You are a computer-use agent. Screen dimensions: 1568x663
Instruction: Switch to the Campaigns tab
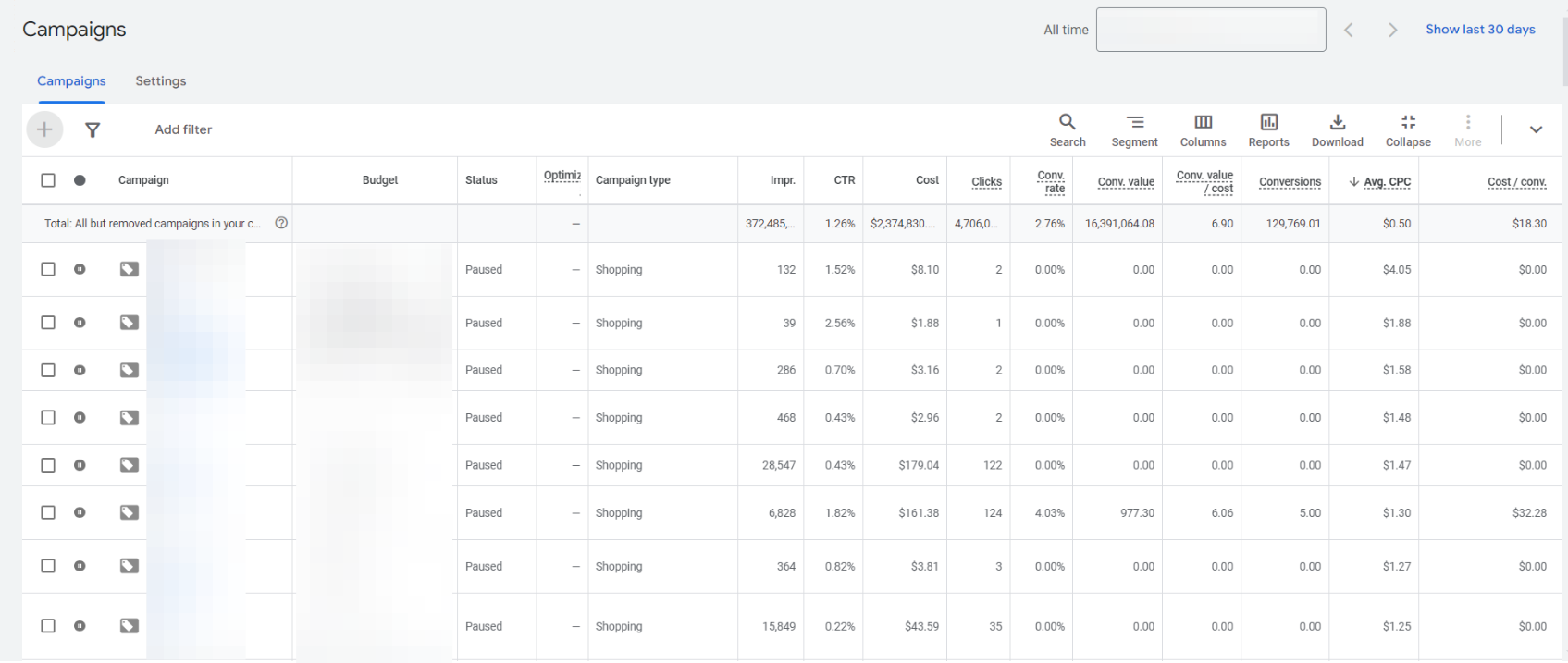tap(71, 81)
